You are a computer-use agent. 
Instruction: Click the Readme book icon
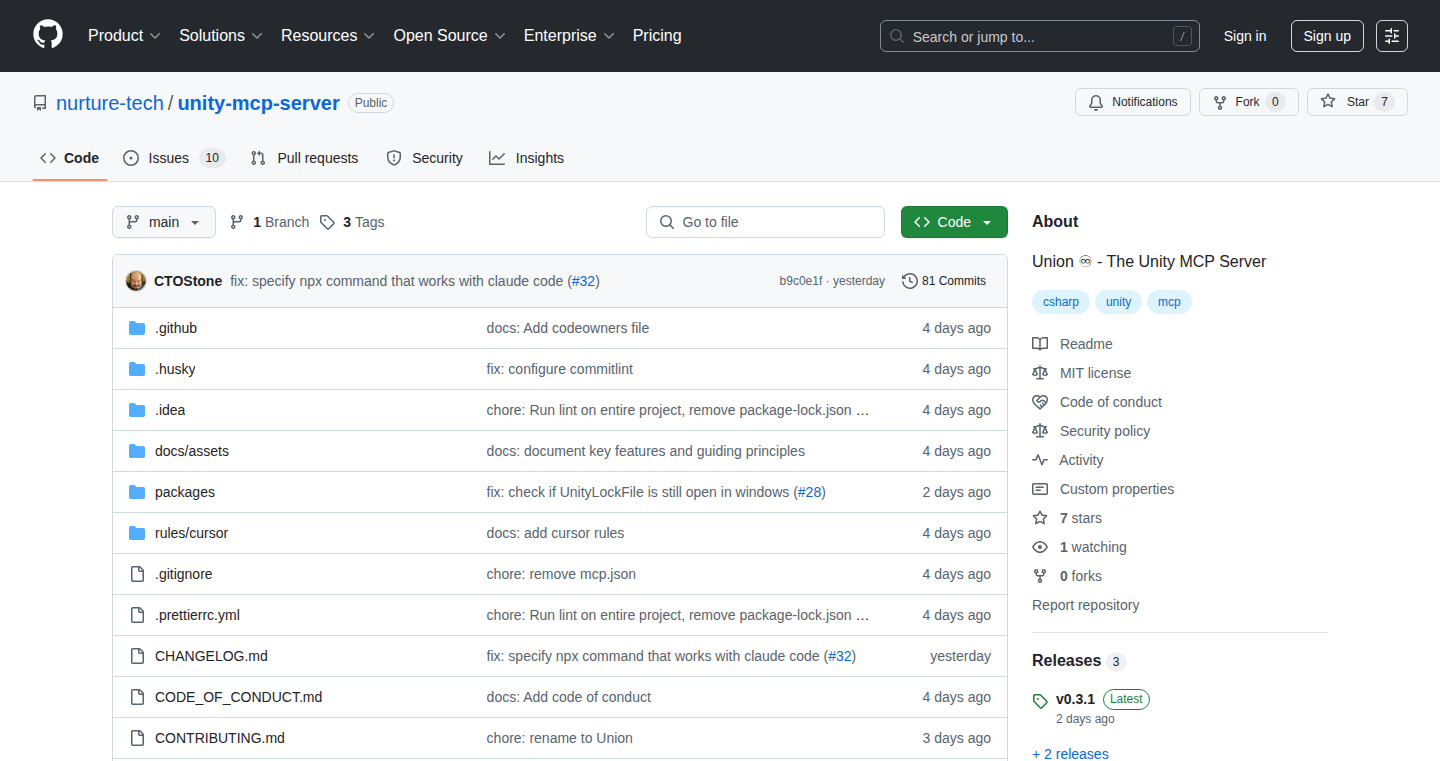point(1040,344)
